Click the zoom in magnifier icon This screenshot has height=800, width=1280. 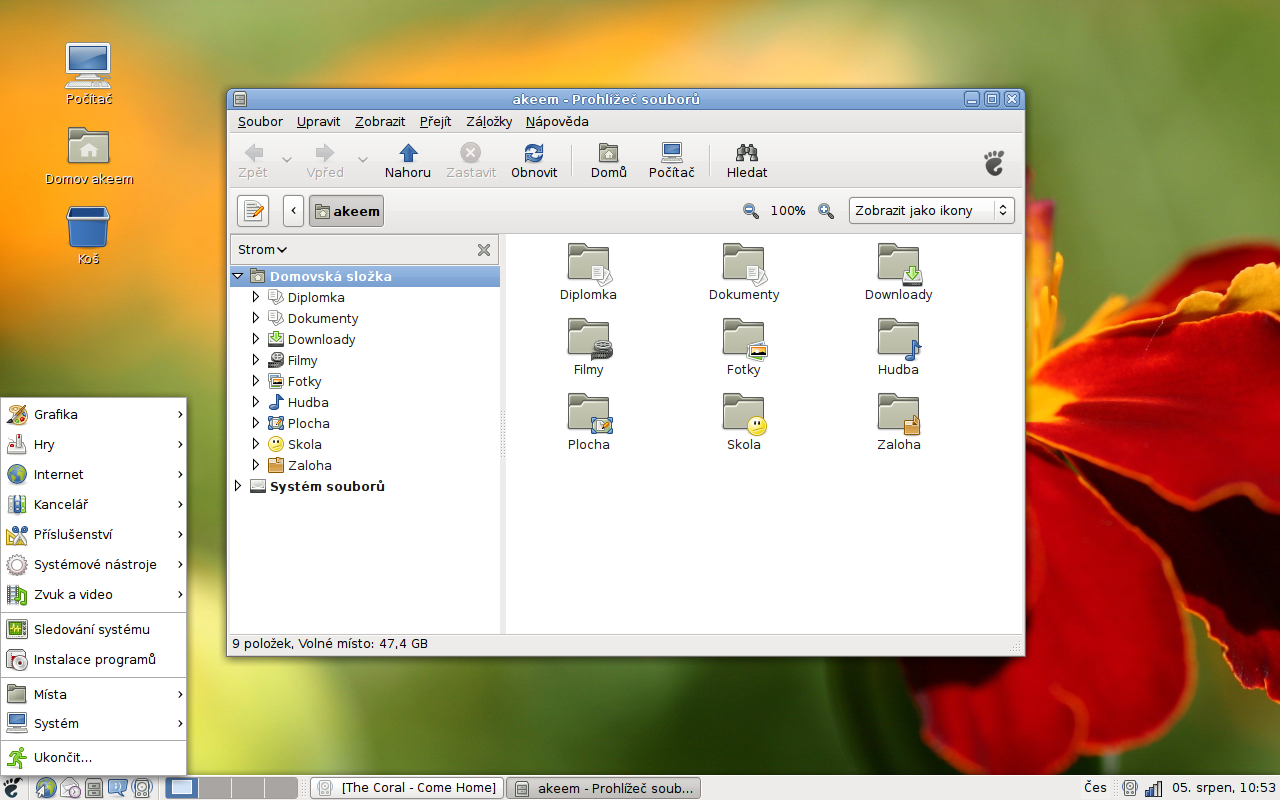[x=826, y=211]
